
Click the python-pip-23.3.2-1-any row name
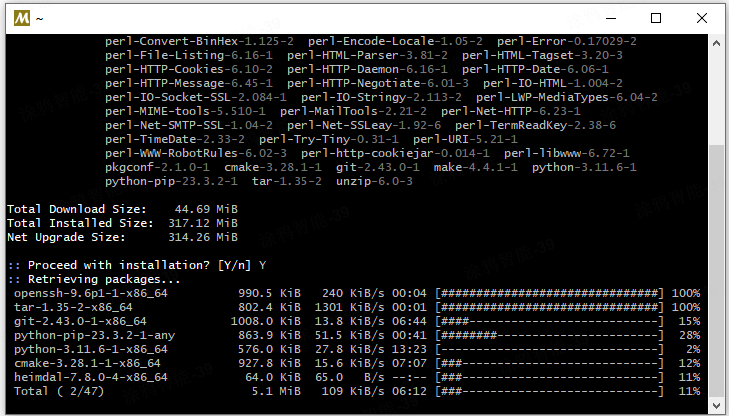pos(94,335)
